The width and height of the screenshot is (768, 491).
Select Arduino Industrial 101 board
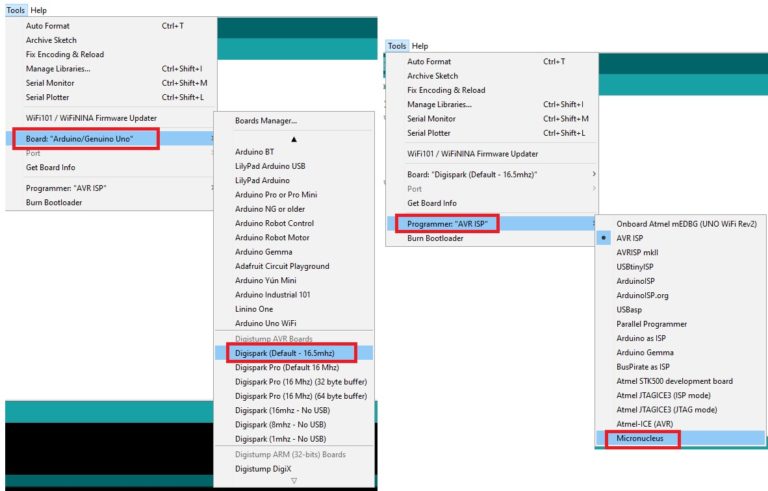[294, 295]
